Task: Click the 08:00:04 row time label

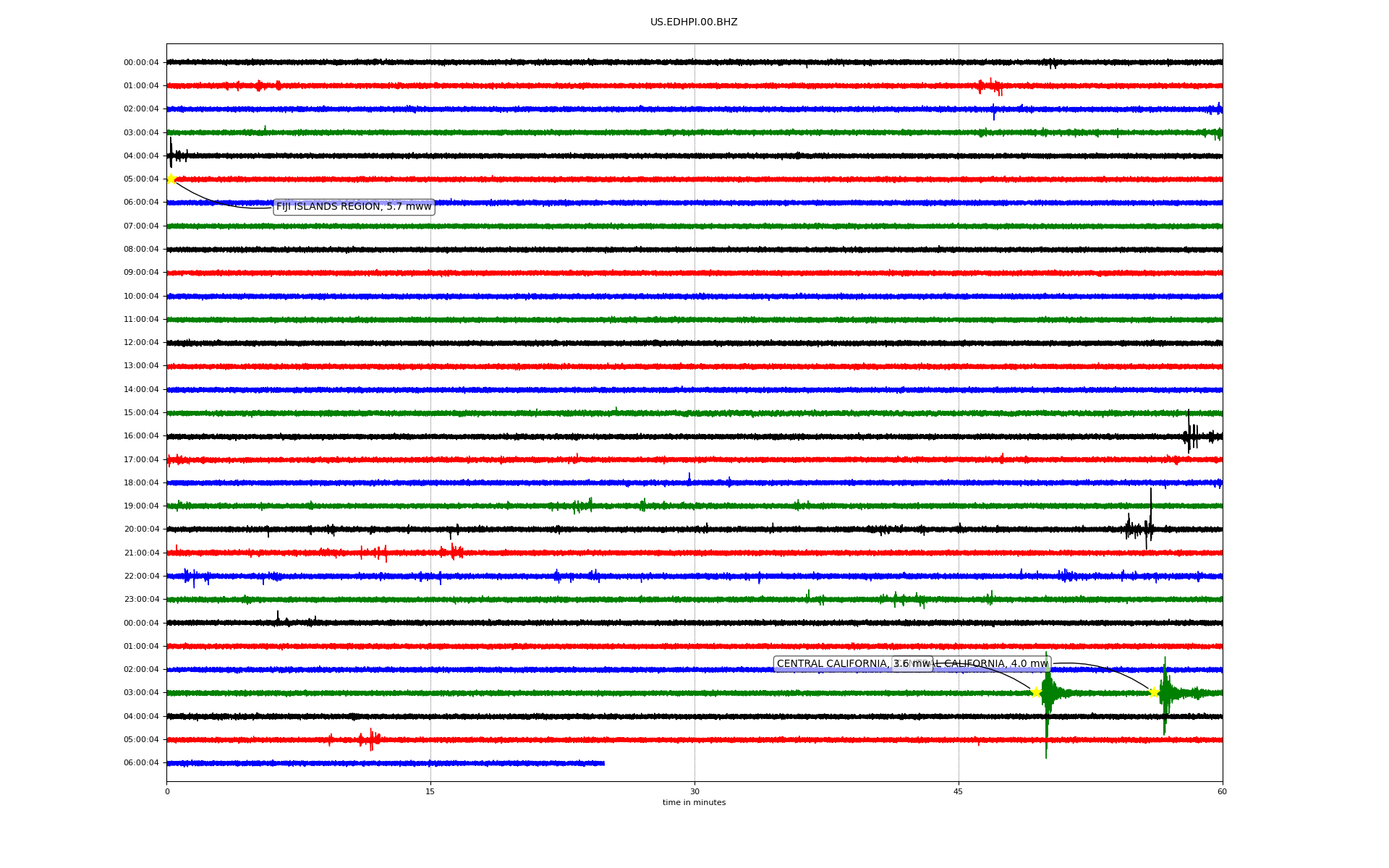Action: click(x=141, y=250)
